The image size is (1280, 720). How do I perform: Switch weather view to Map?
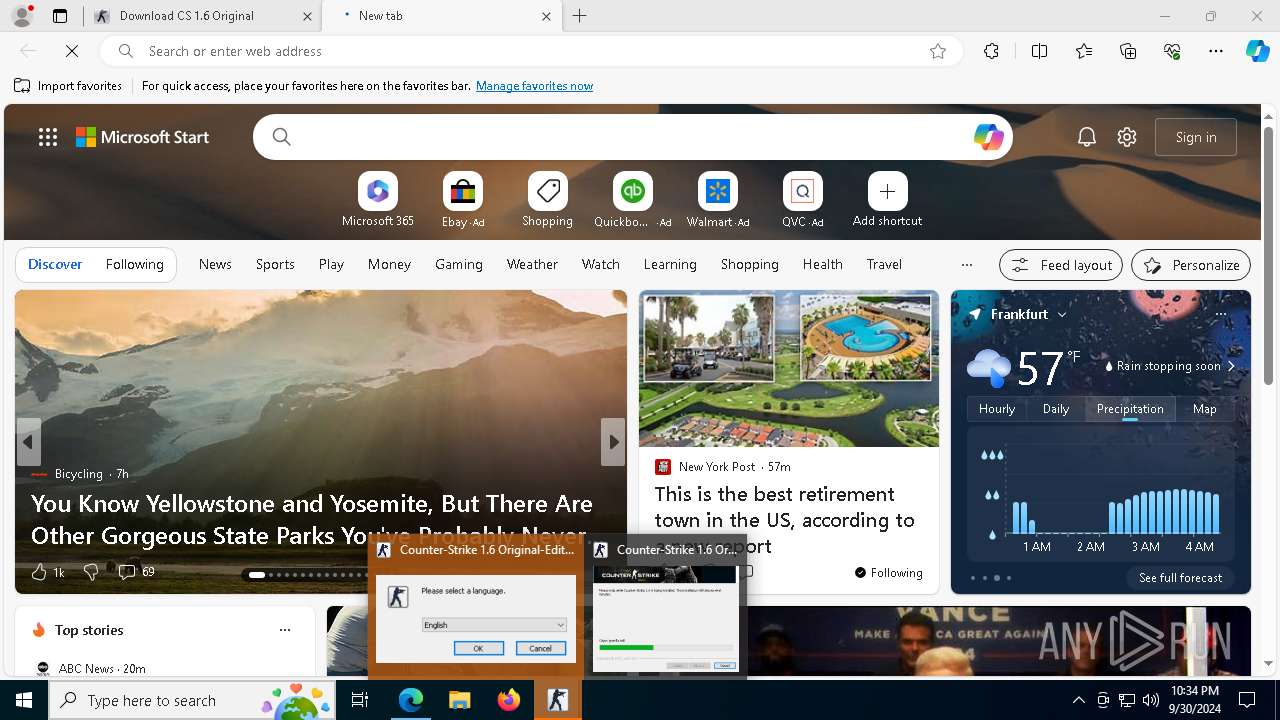[1205, 409]
